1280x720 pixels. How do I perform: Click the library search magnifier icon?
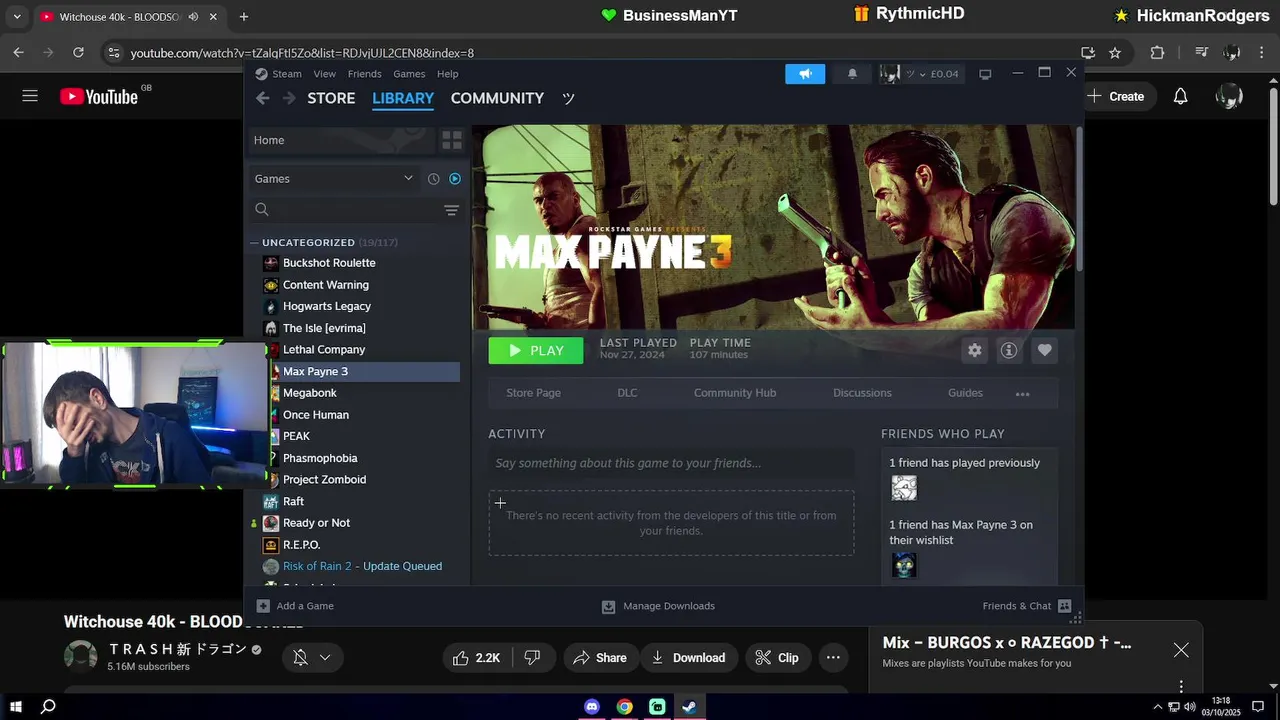pos(262,210)
